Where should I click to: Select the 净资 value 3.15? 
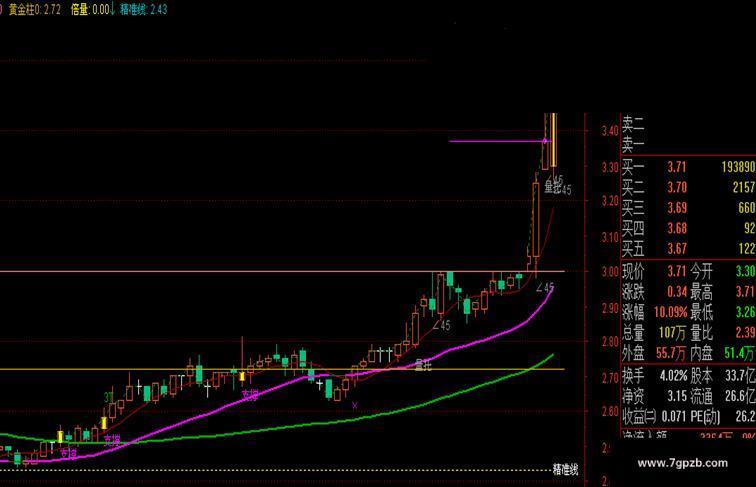(x=677, y=396)
